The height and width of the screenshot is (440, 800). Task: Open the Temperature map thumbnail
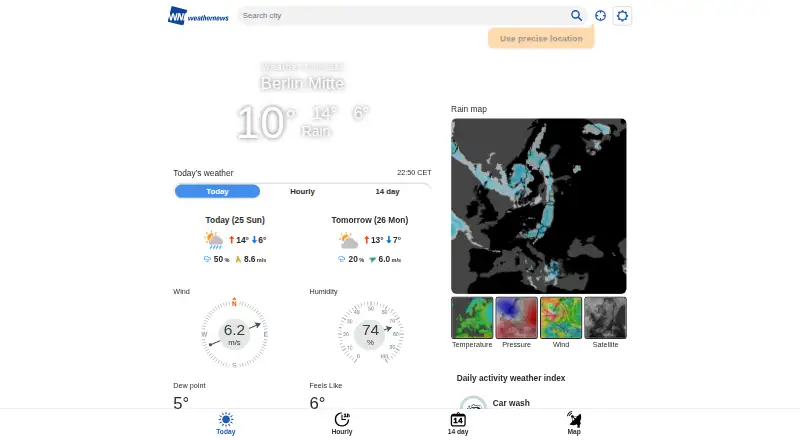click(x=472, y=317)
